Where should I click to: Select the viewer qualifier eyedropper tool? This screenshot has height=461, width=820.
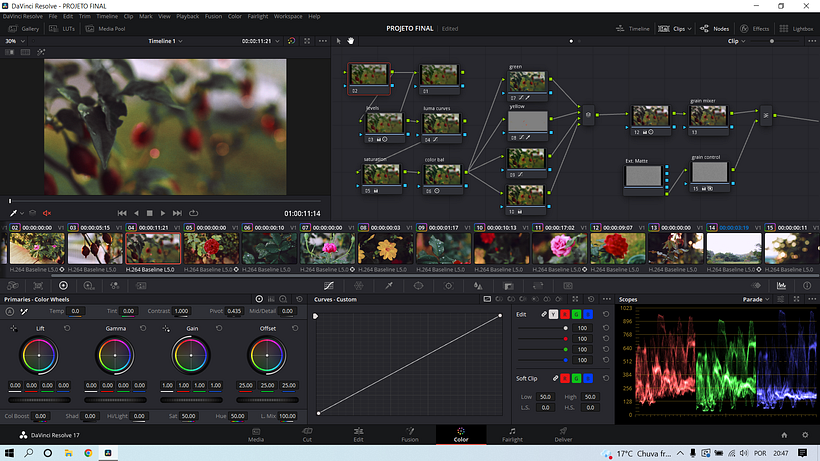coord(14,213)
